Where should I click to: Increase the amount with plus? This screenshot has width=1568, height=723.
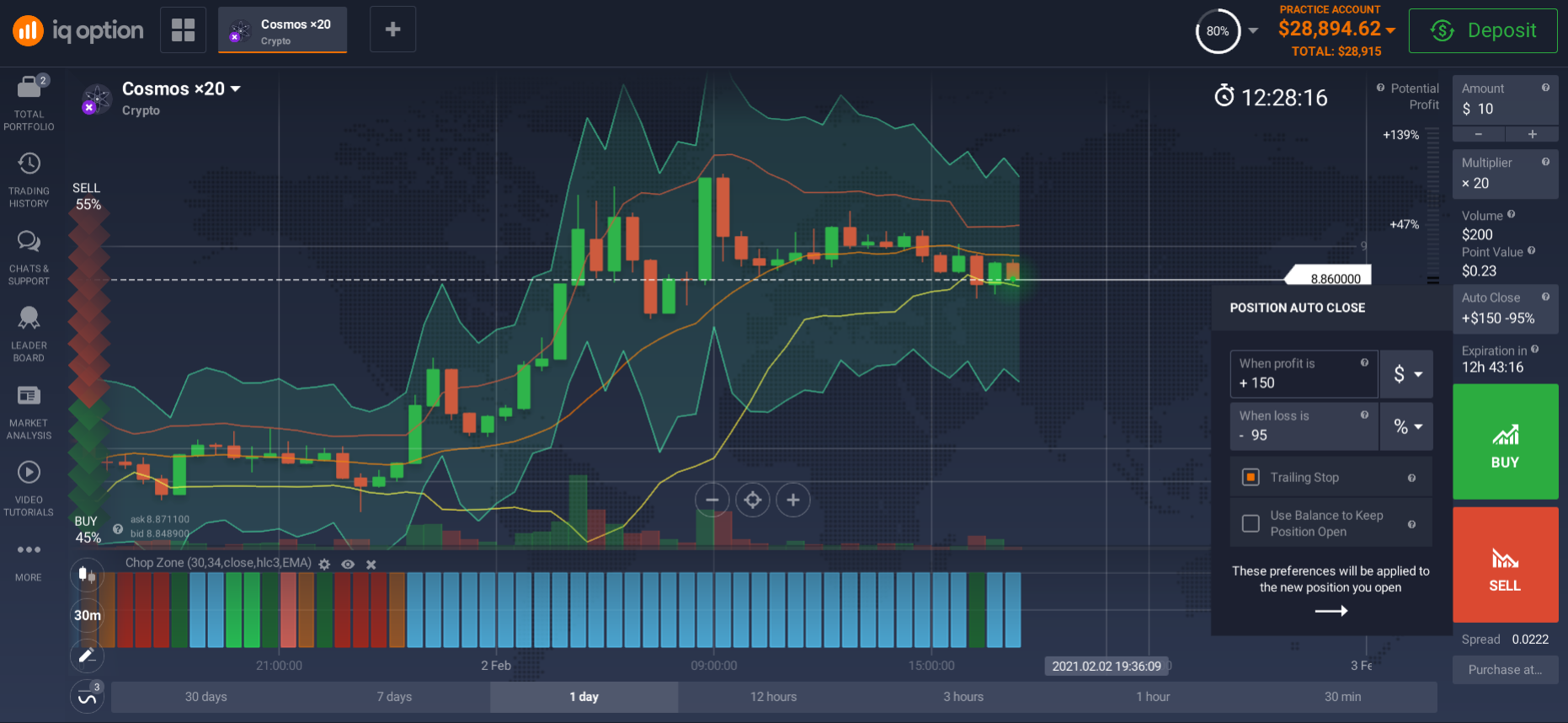coord(1532,134)
